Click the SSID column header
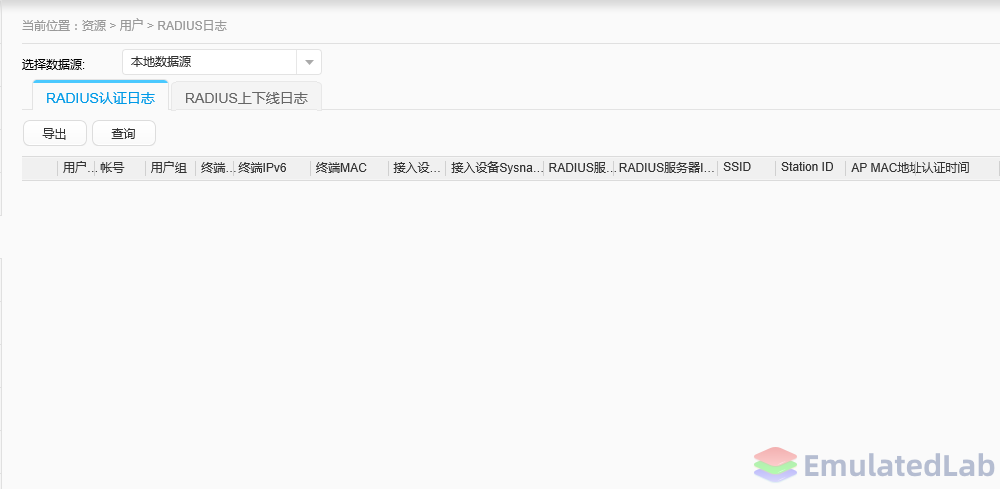The image size is (1000, 489). (746, 167)
